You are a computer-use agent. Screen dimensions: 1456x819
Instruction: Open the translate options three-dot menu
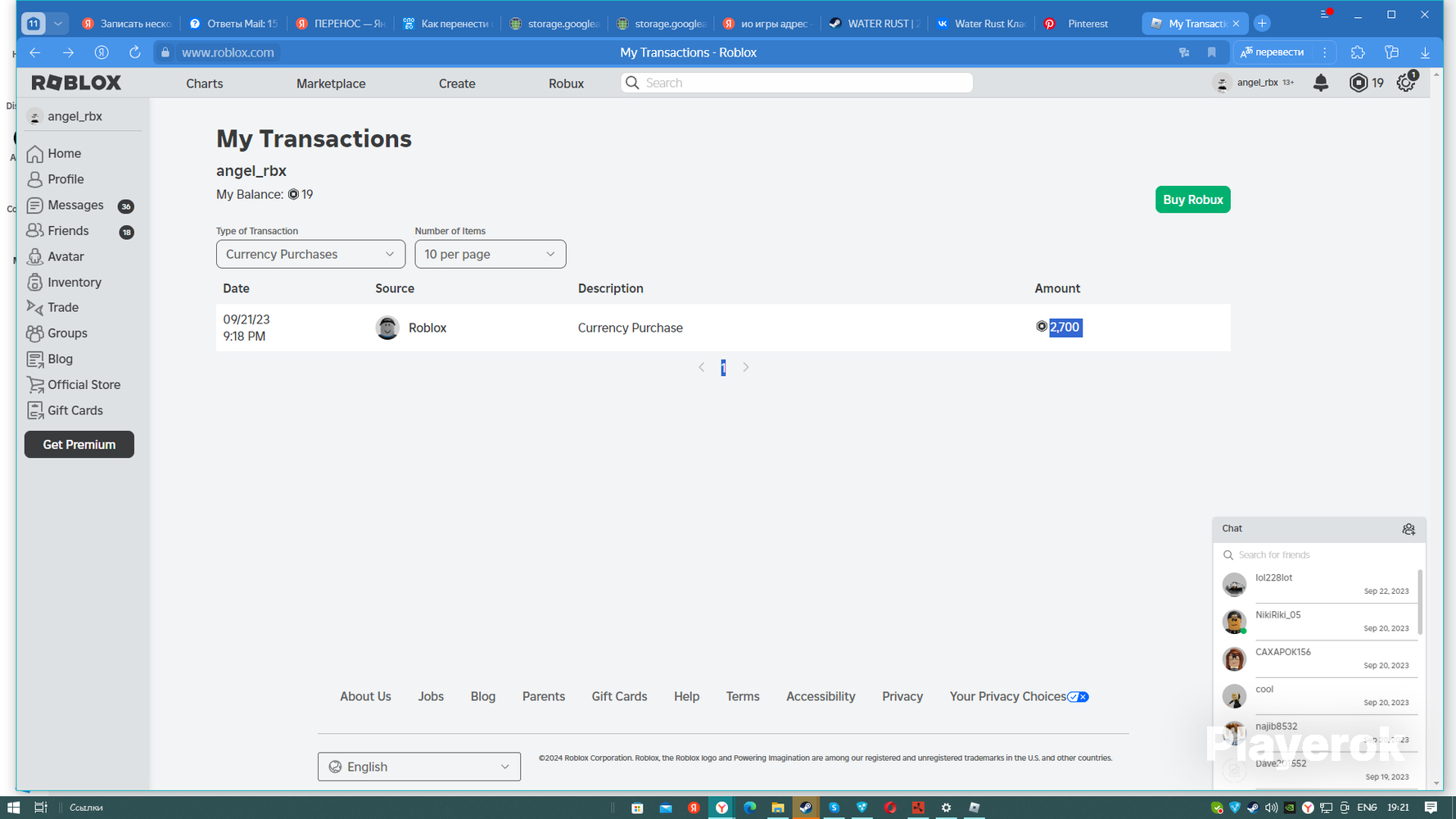click(1324, 52)
